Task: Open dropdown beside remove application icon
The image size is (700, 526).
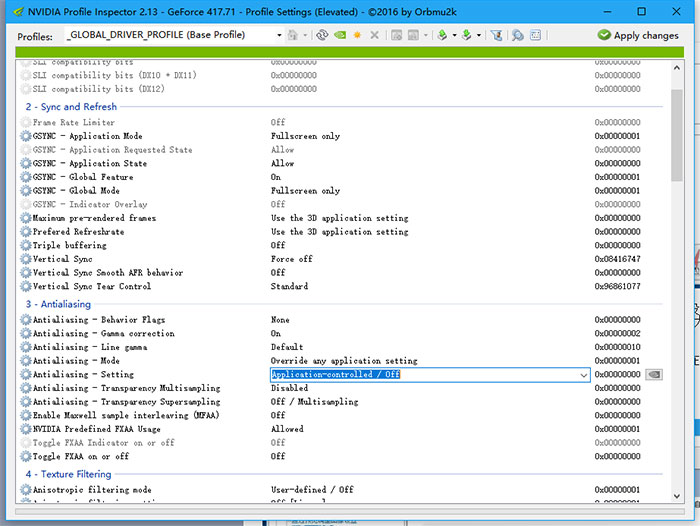Action: [425, 35]
